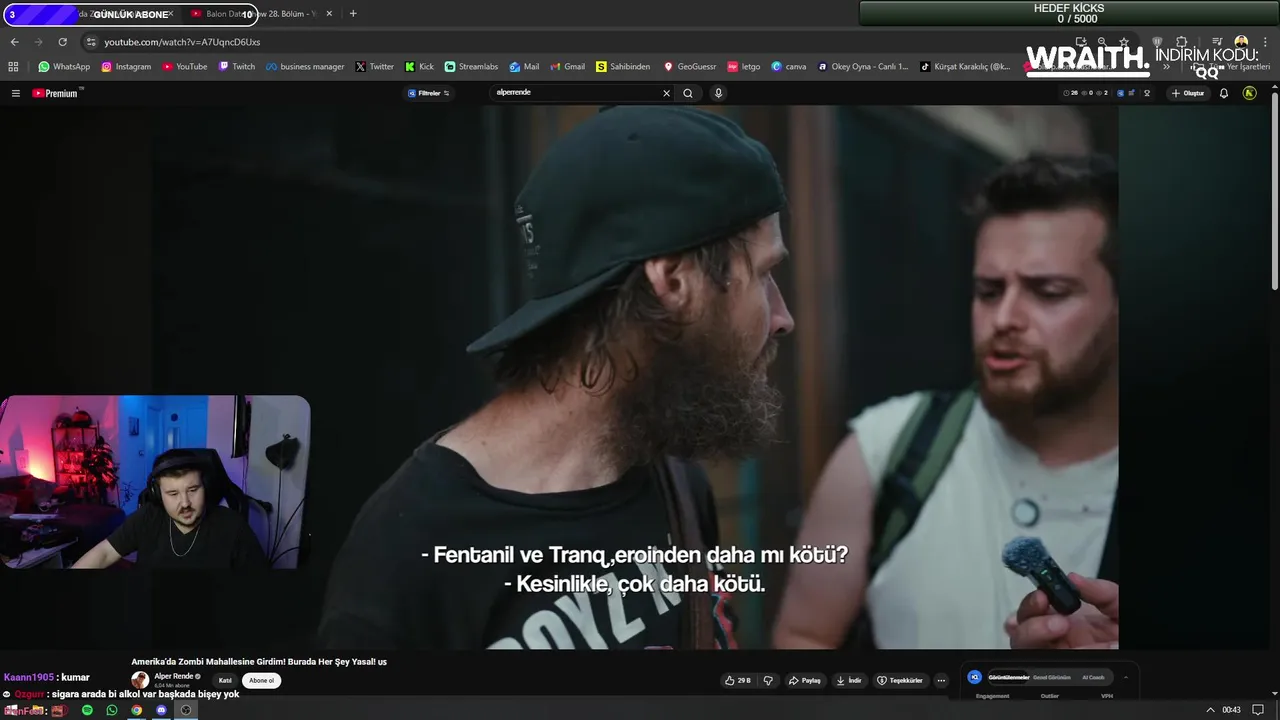Open the business manager bookmark

tap(305, 67)
